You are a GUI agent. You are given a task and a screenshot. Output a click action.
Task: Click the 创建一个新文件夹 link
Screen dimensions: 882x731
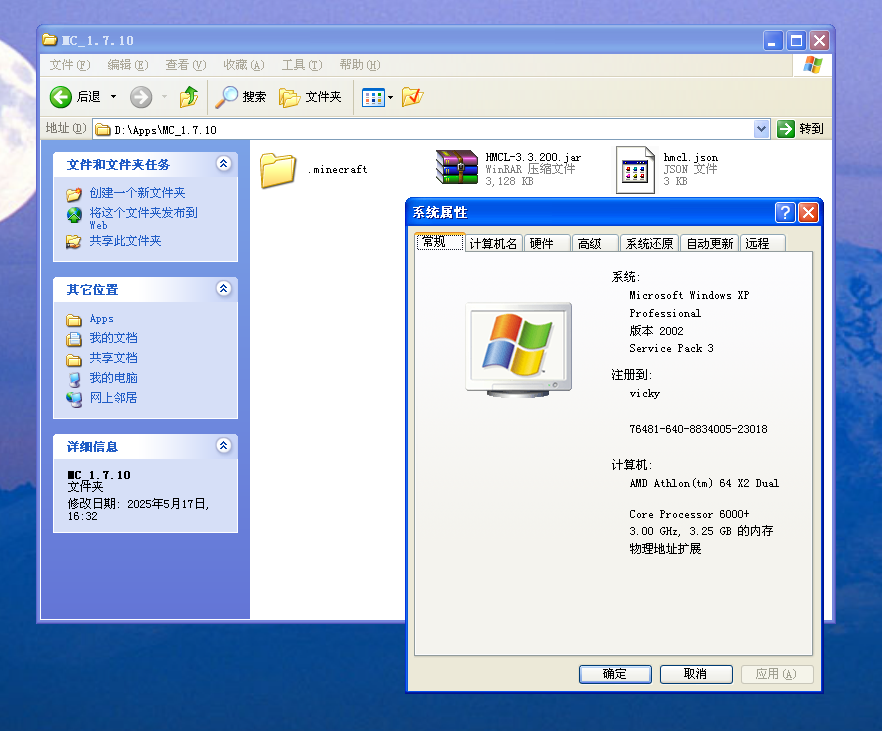(137, 193)
